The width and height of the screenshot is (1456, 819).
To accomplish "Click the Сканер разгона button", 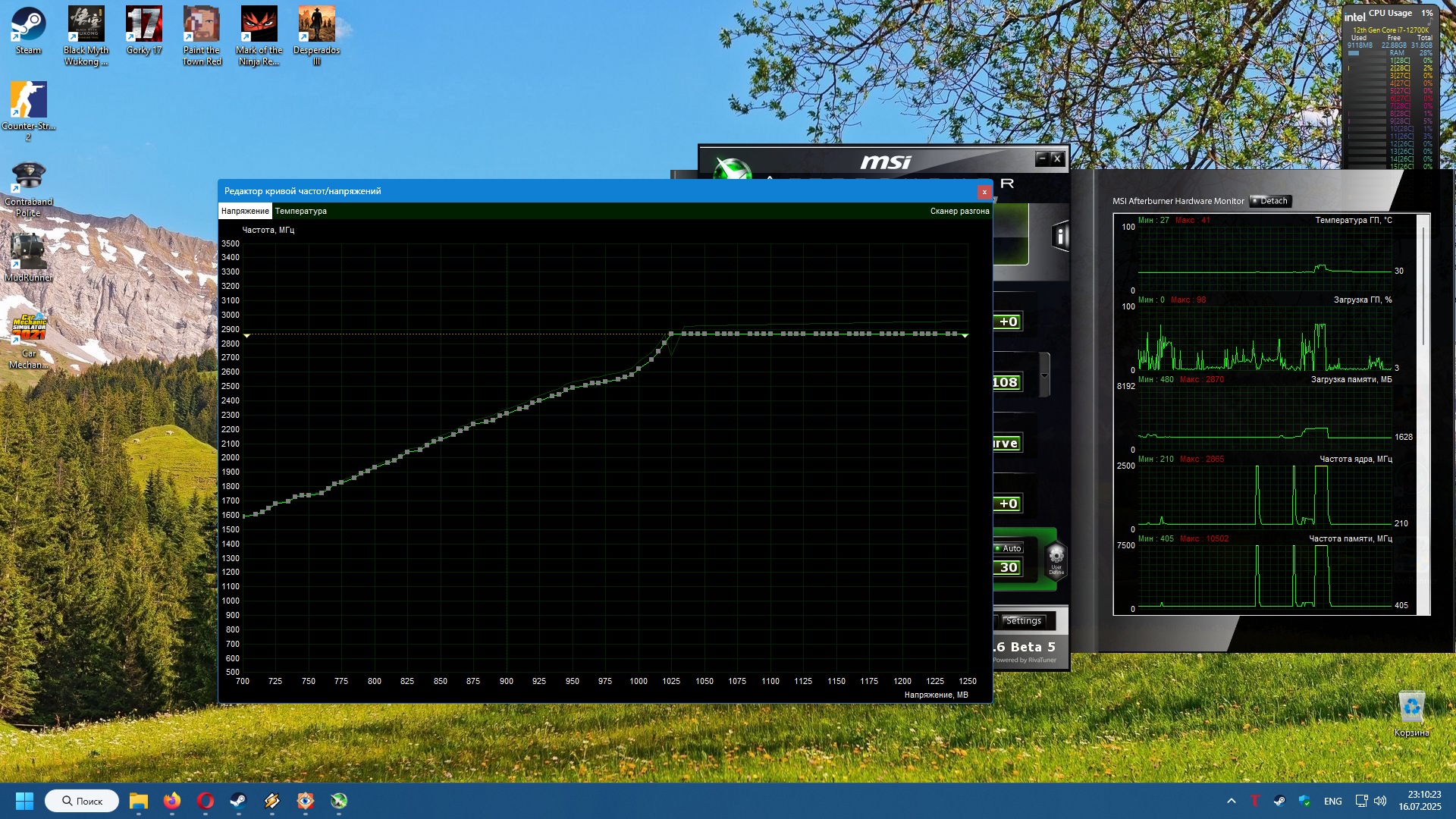I will click(959, 211).
